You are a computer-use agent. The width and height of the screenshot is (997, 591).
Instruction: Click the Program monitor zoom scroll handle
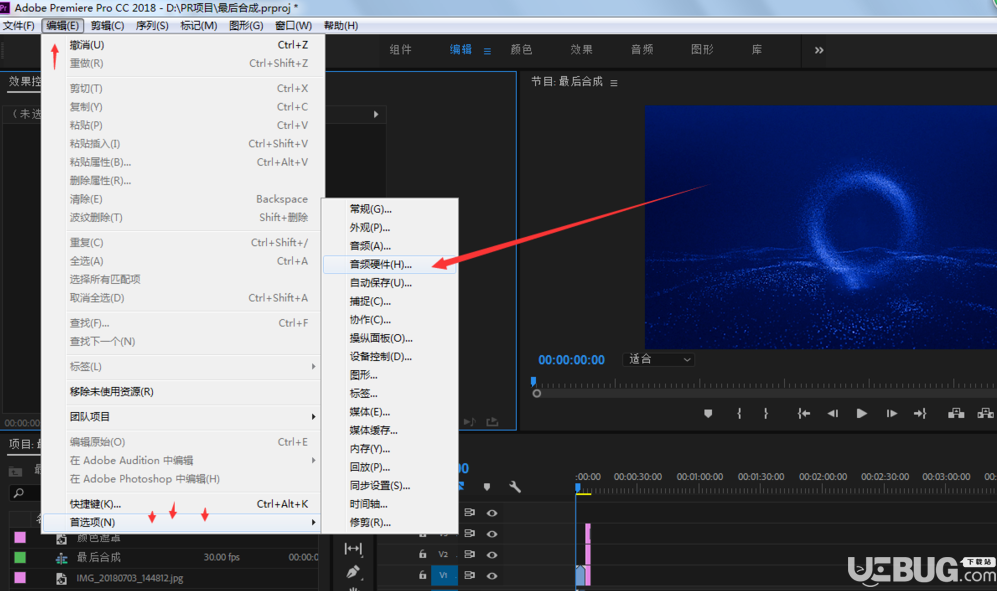pos(537,394)
